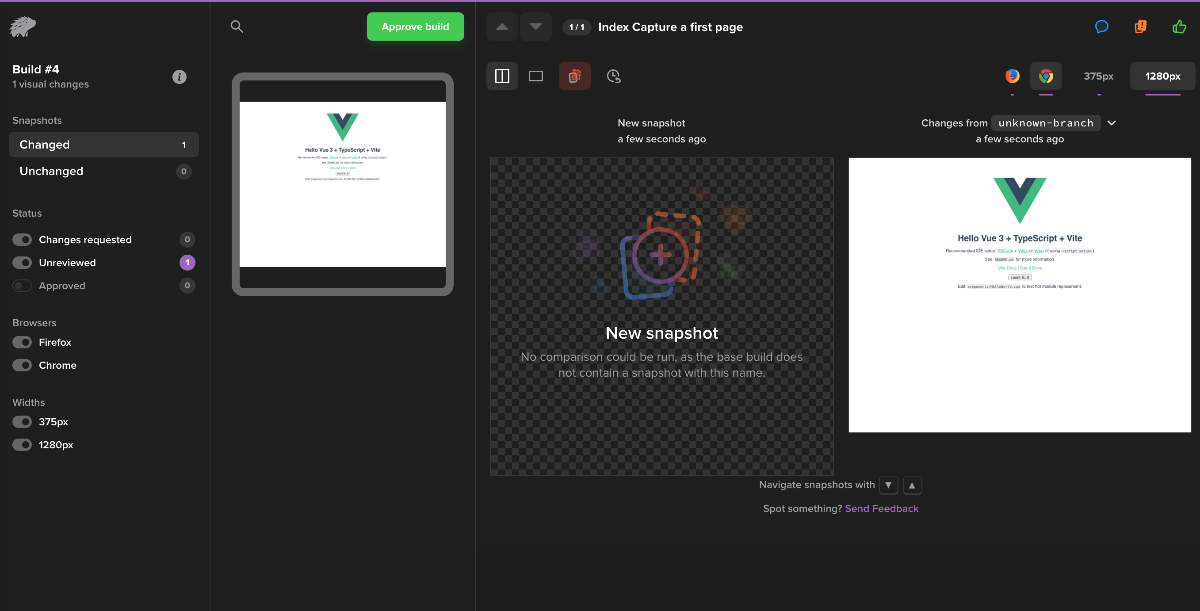This screenshot has width=1200, height=611.
Task: Toggle the red diff overlay icon
Action: coord(575,76)
